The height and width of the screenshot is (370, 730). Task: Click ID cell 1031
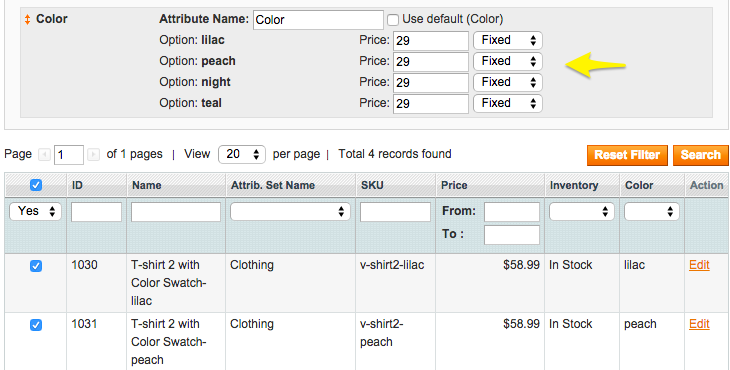(84, 324)
